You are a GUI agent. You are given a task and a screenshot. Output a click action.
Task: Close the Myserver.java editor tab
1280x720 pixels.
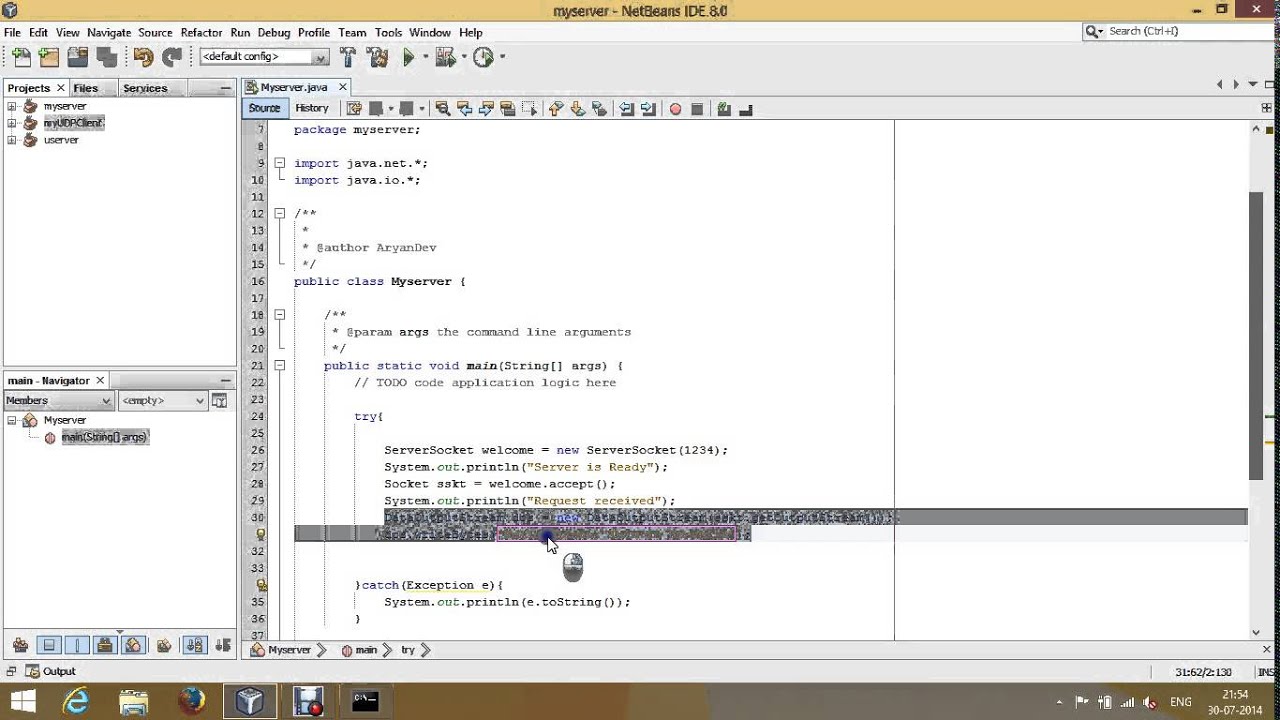[x=343, y=87]
